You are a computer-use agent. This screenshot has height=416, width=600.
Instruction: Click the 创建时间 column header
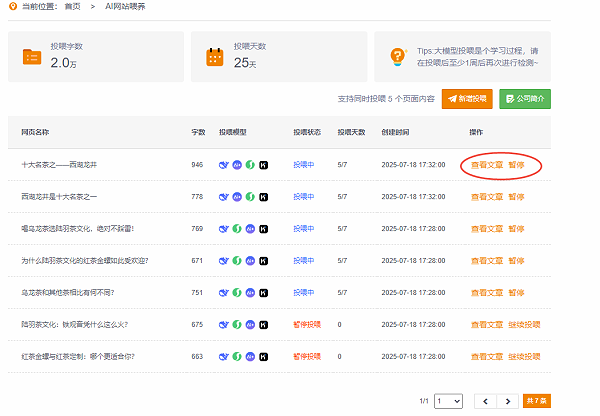coord(395,132)
